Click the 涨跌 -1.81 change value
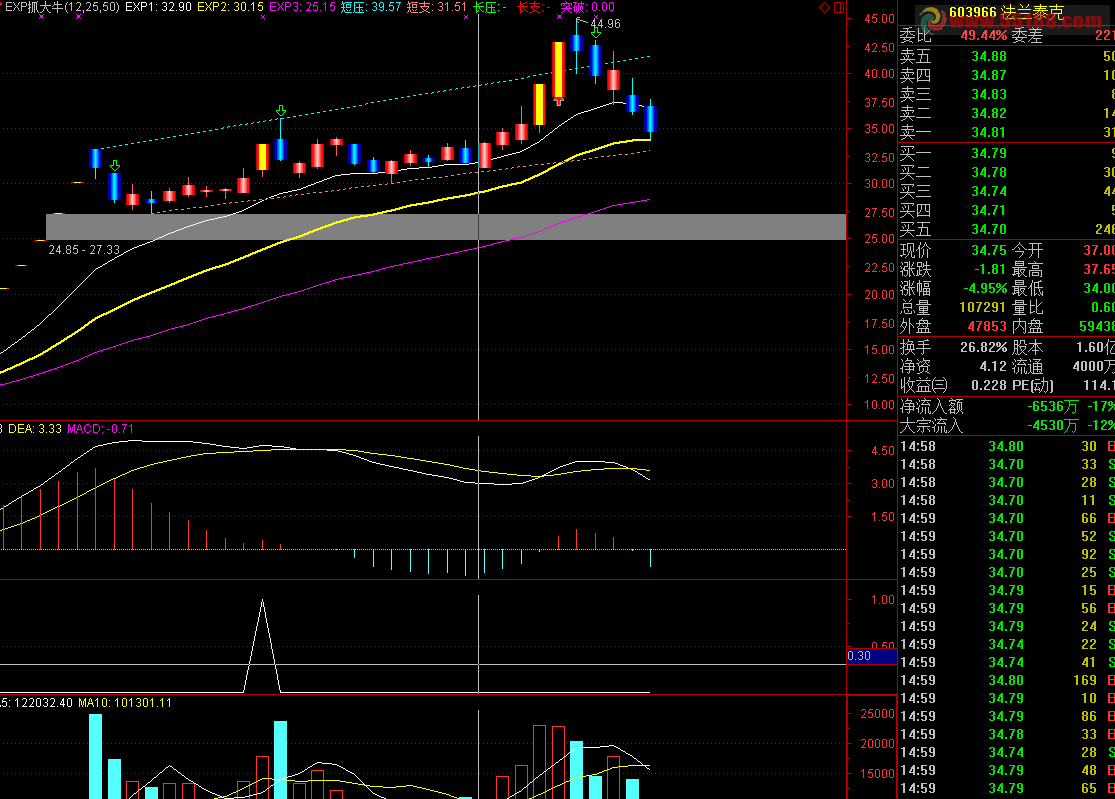This screenshot has width=1115, height=799. 990,270
